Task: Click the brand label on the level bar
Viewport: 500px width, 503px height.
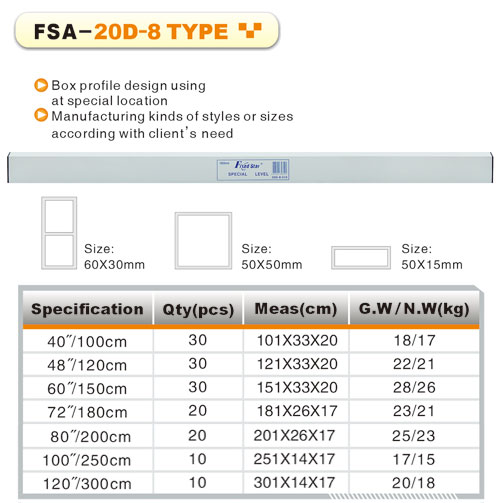Action: point(253,170)
